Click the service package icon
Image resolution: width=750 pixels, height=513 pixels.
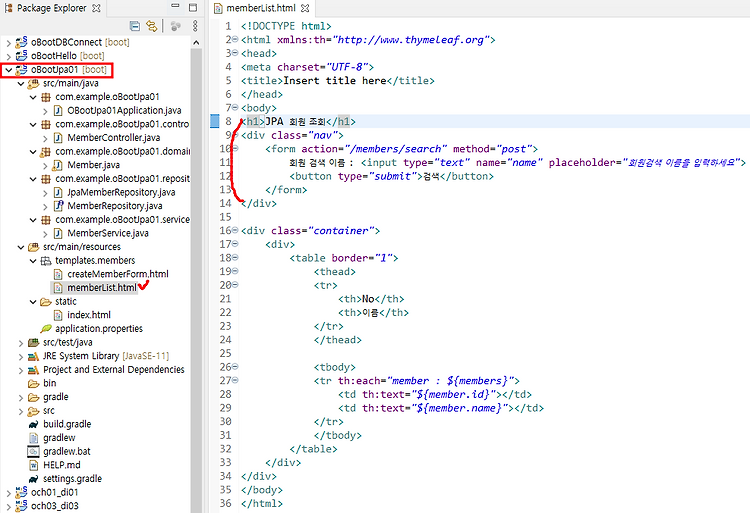[x=45, y=220]
